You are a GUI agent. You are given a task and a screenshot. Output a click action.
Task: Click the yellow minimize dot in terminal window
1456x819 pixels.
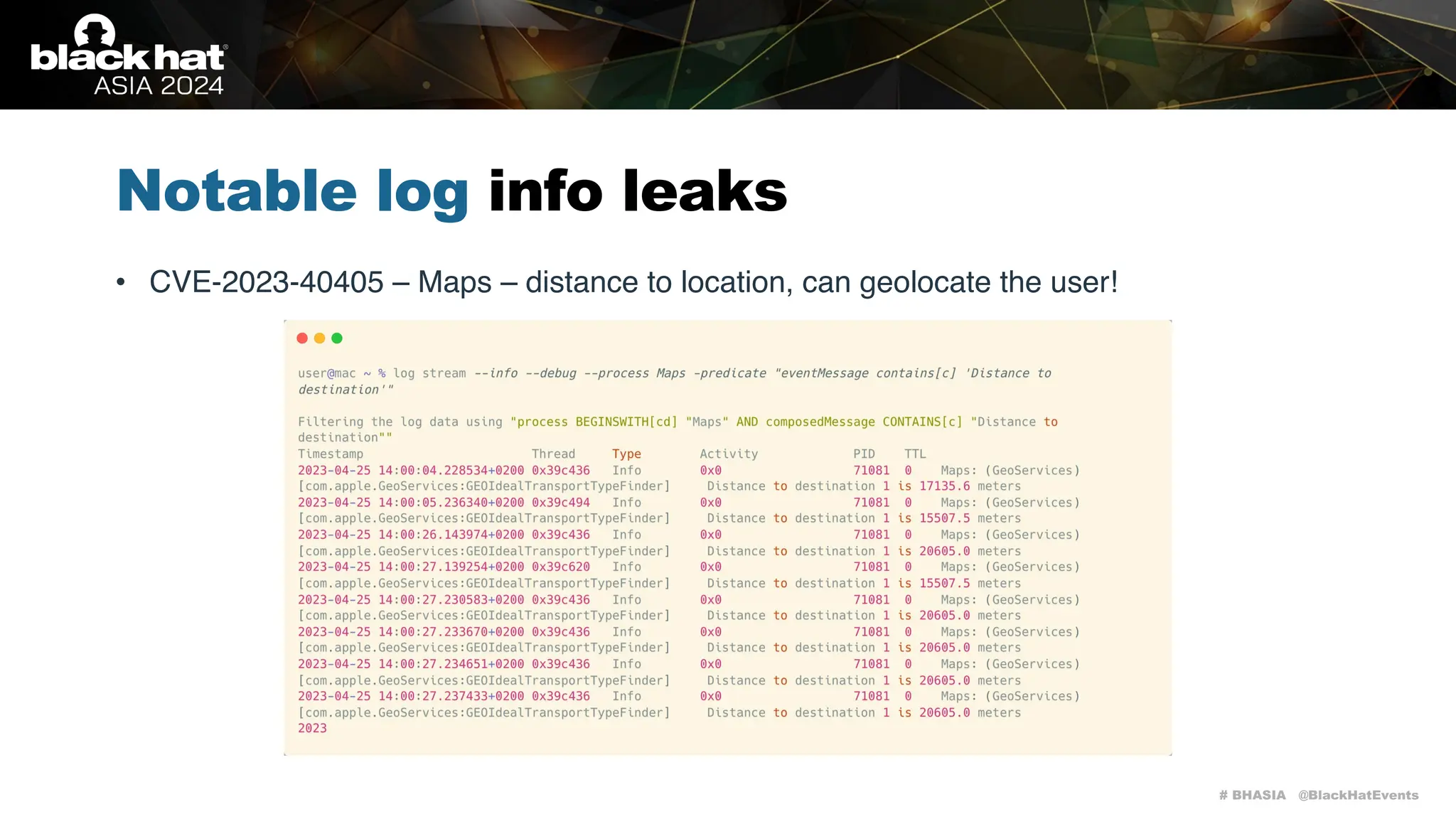tap(320, 338)
